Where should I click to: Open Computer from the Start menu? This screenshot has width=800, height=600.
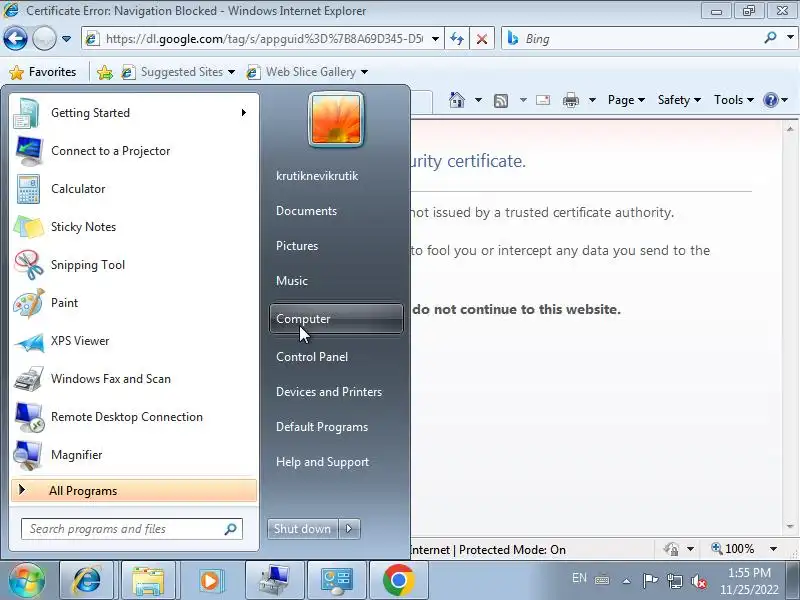(336, 319)
